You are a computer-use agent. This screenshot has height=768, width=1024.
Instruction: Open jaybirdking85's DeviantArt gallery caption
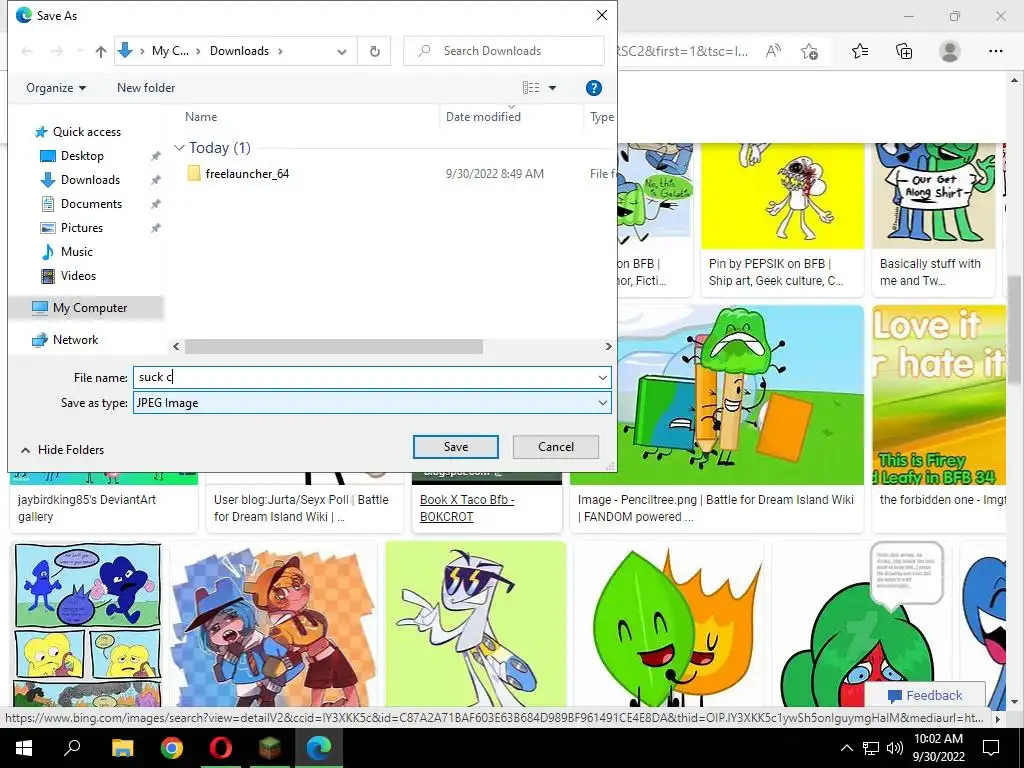point(87,508)
